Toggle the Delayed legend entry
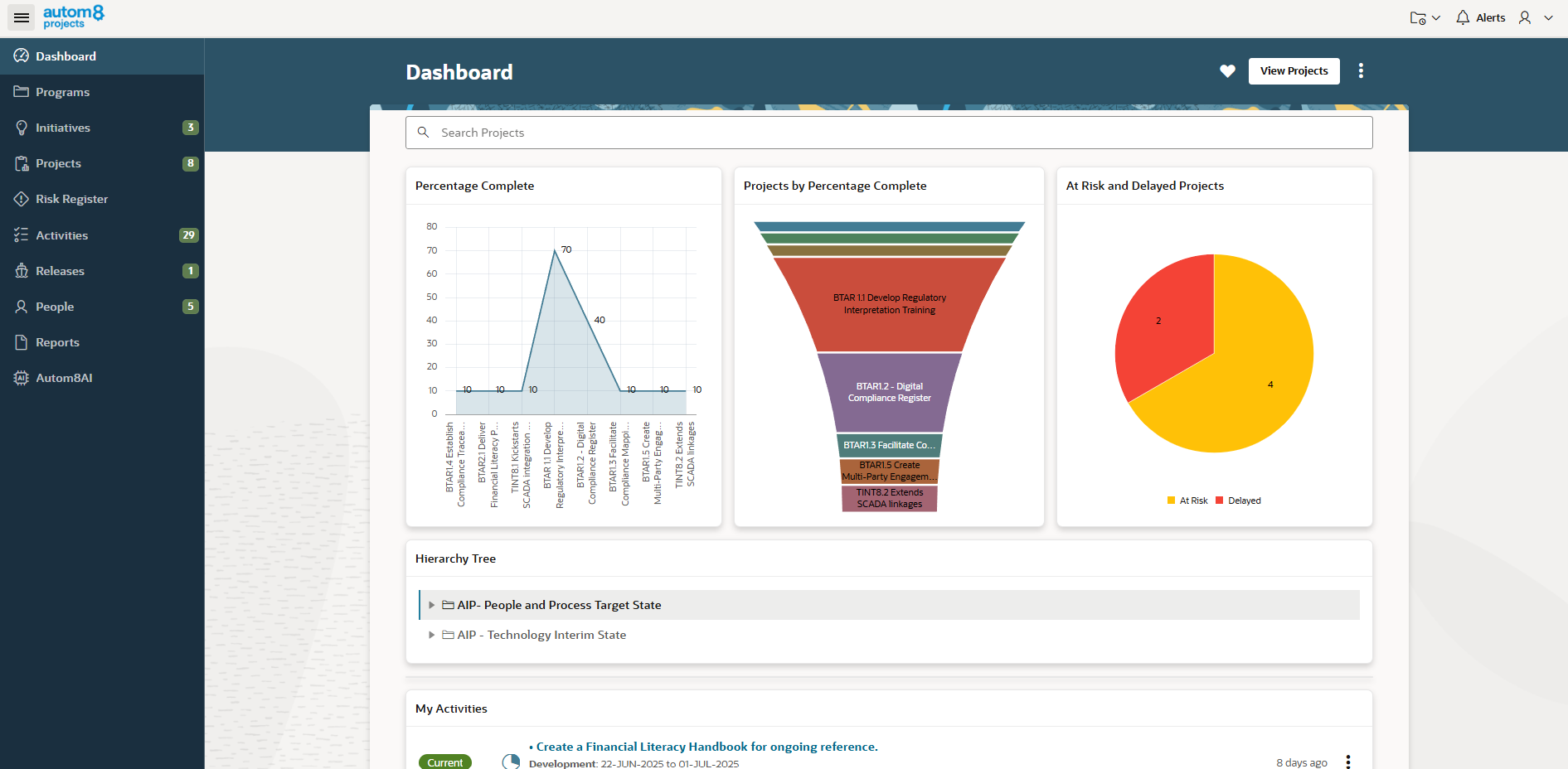Screen dimensions: 1568x769 1239,500
